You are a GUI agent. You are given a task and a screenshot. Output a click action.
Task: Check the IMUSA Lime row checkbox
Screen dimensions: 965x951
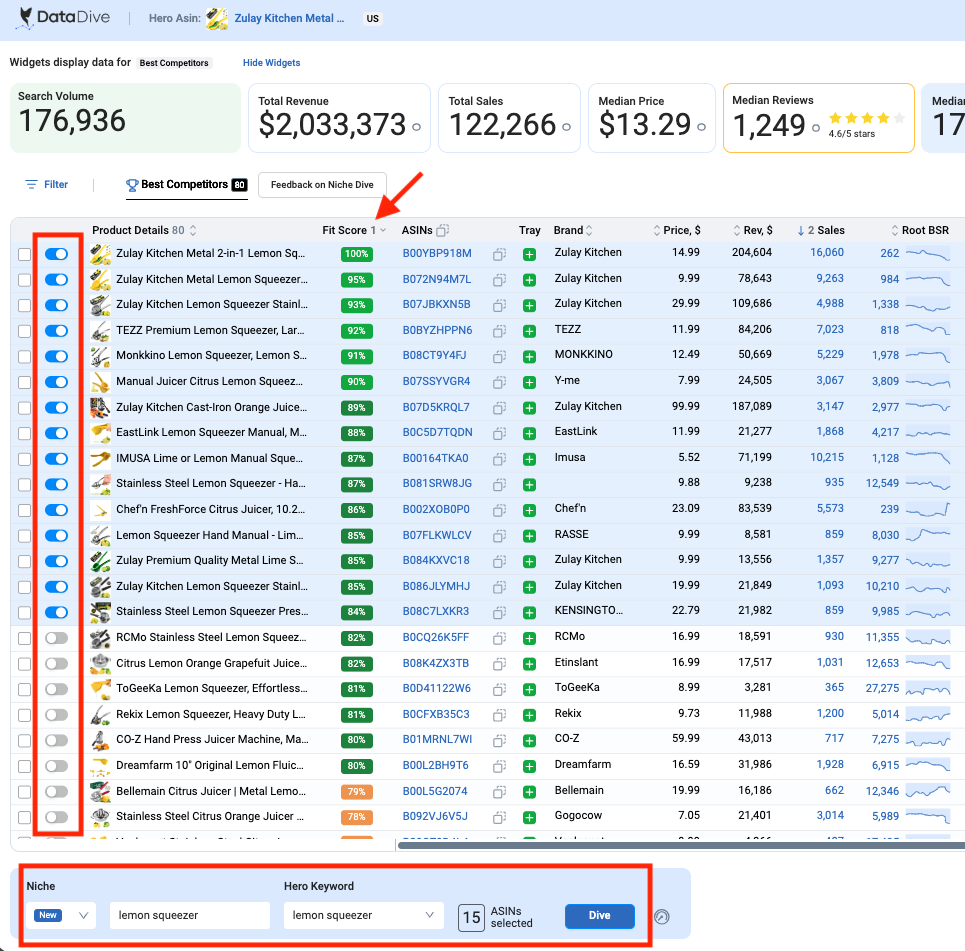(24, 459)
